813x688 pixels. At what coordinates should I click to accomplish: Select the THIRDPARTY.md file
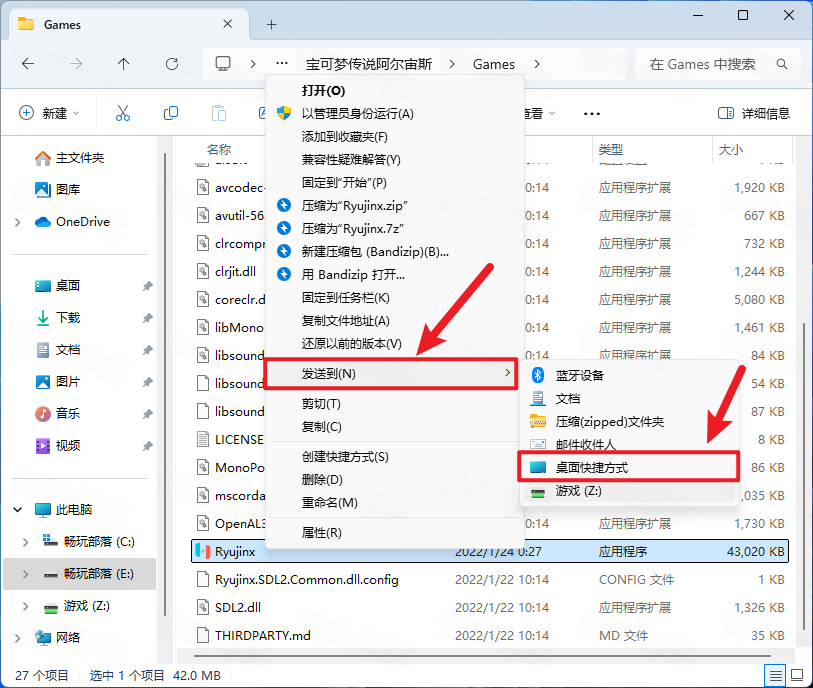click(x=489, y=635)
